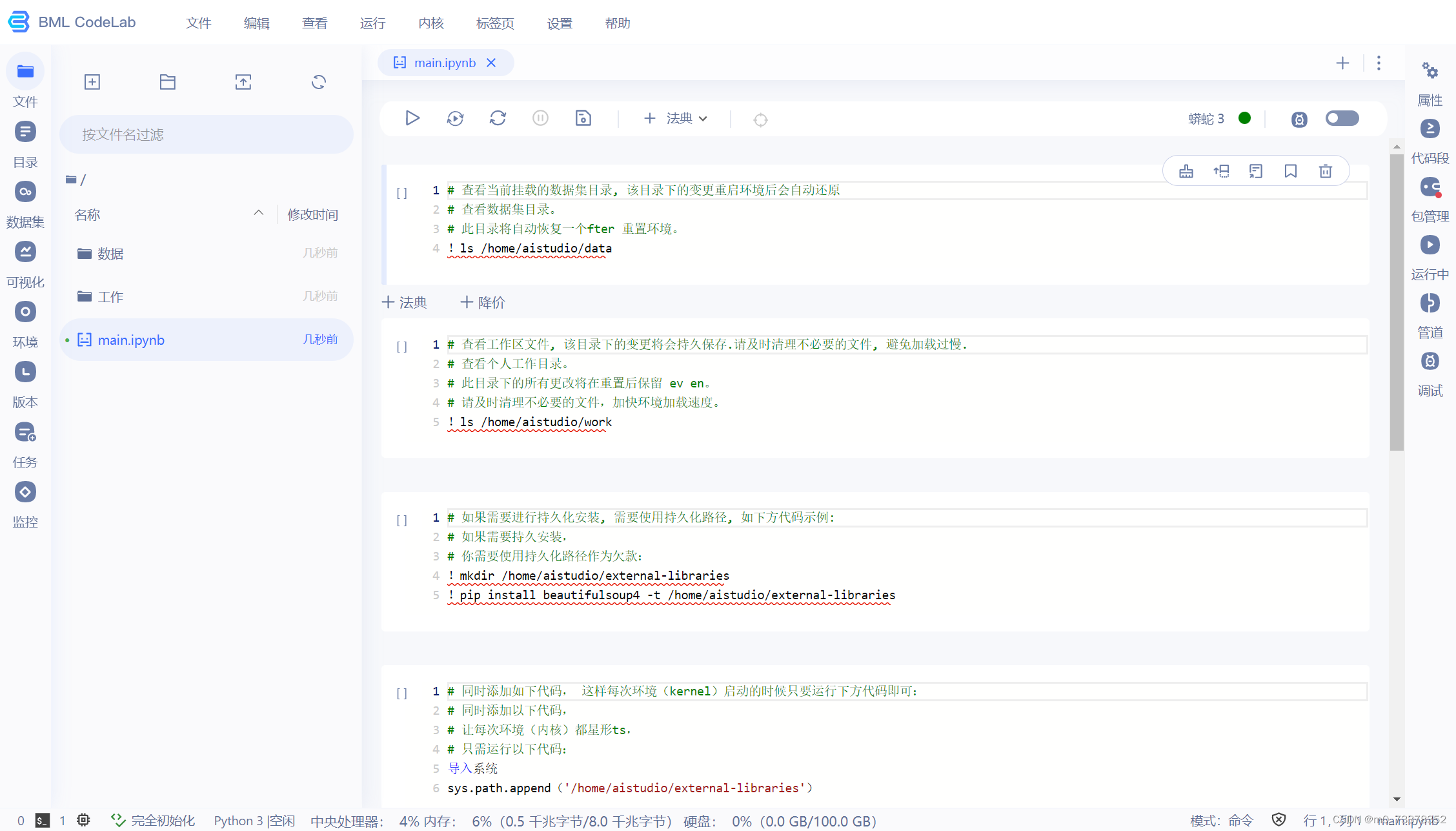Save the notebook with save icon
The height and width of the screenshot is (831, 1456).
click(583, 118)
